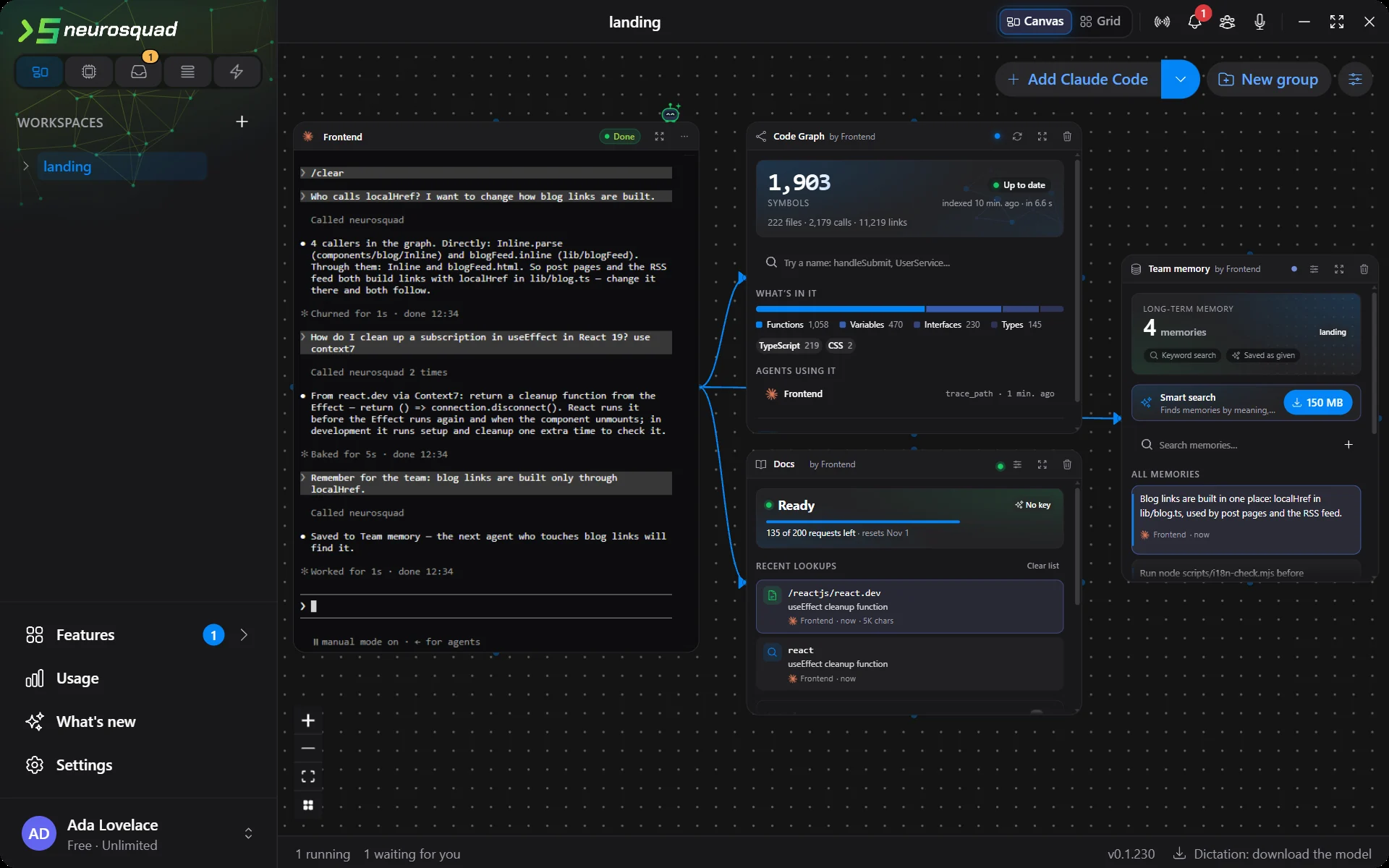Collapse the 'Remember for the team' prompt
This screenshot has width=1389, height=868.
click(303, 477)
